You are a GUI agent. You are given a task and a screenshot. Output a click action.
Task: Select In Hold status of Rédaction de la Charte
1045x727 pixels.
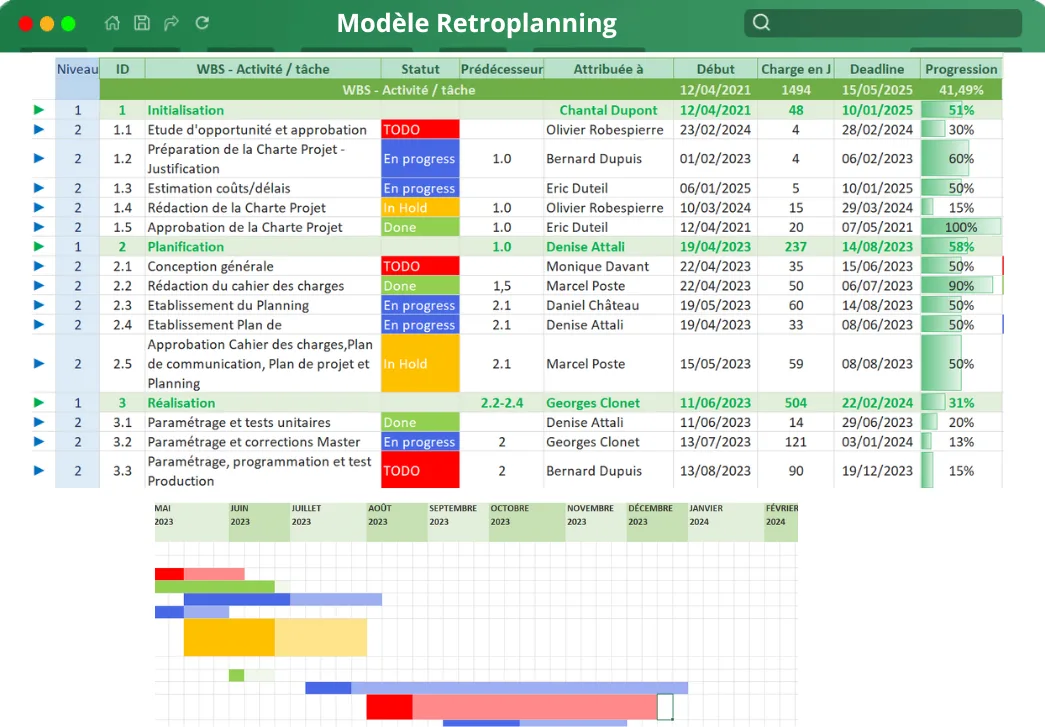click(x=420, y=208)
